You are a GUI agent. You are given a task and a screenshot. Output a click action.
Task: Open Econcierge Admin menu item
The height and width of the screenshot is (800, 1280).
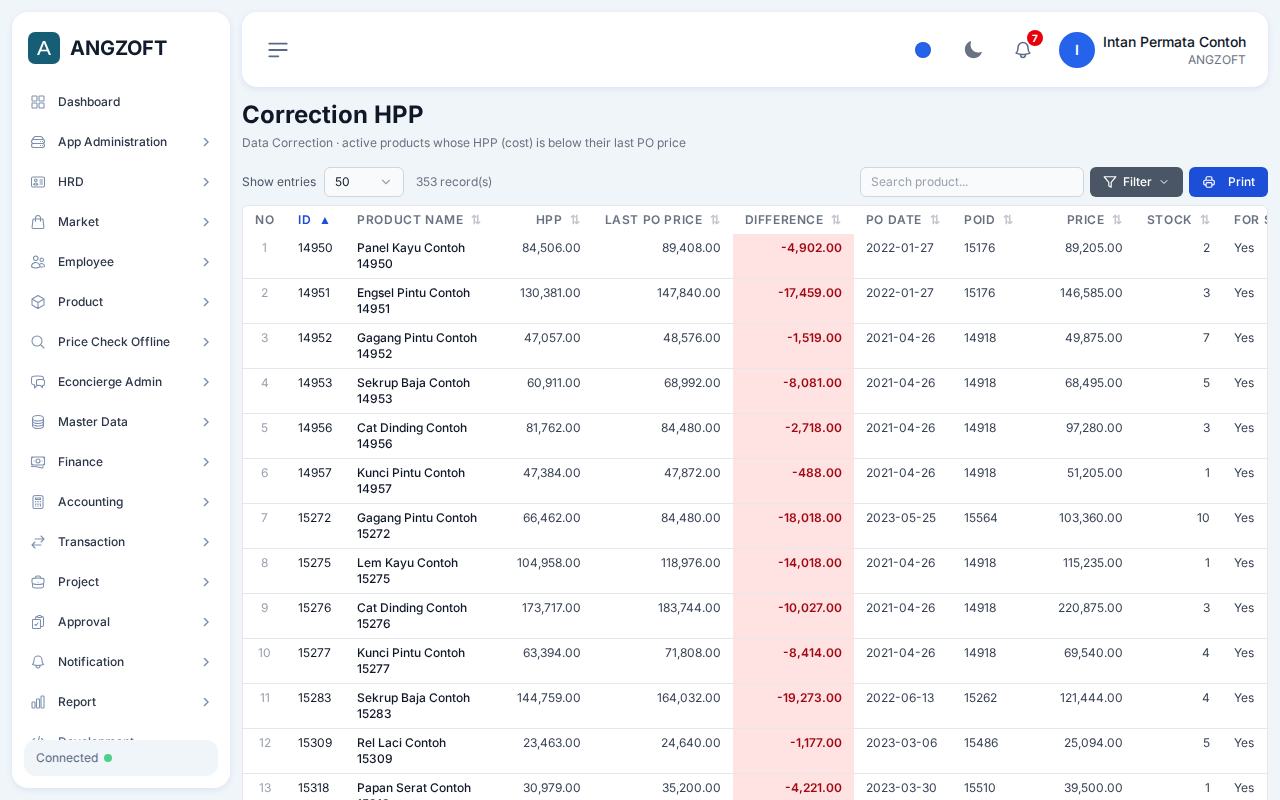[x=121, y=382]
